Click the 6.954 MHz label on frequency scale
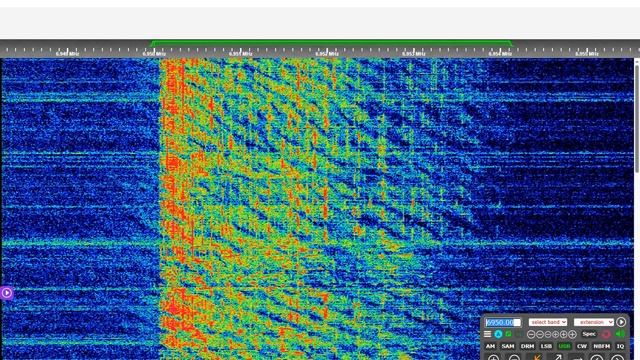 [x=500, y=53]
